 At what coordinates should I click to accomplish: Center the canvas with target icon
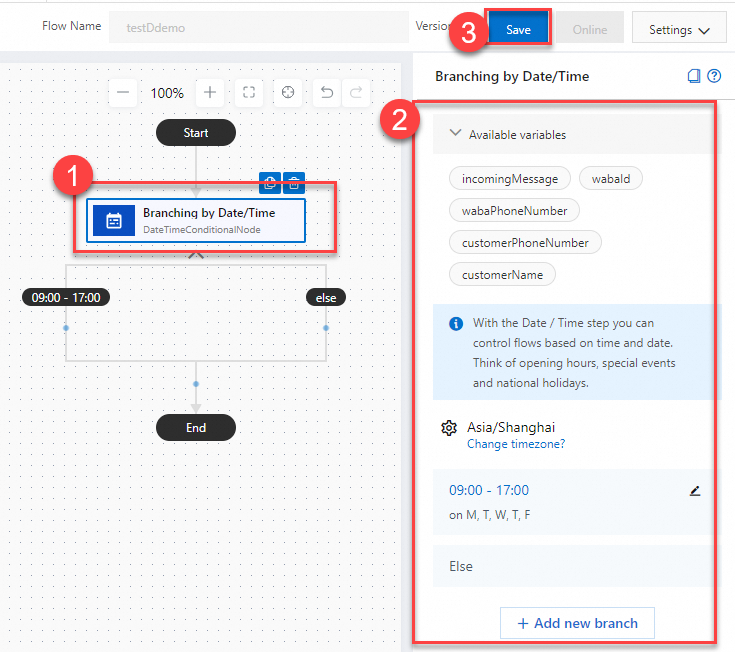click(x=288, y=92)
